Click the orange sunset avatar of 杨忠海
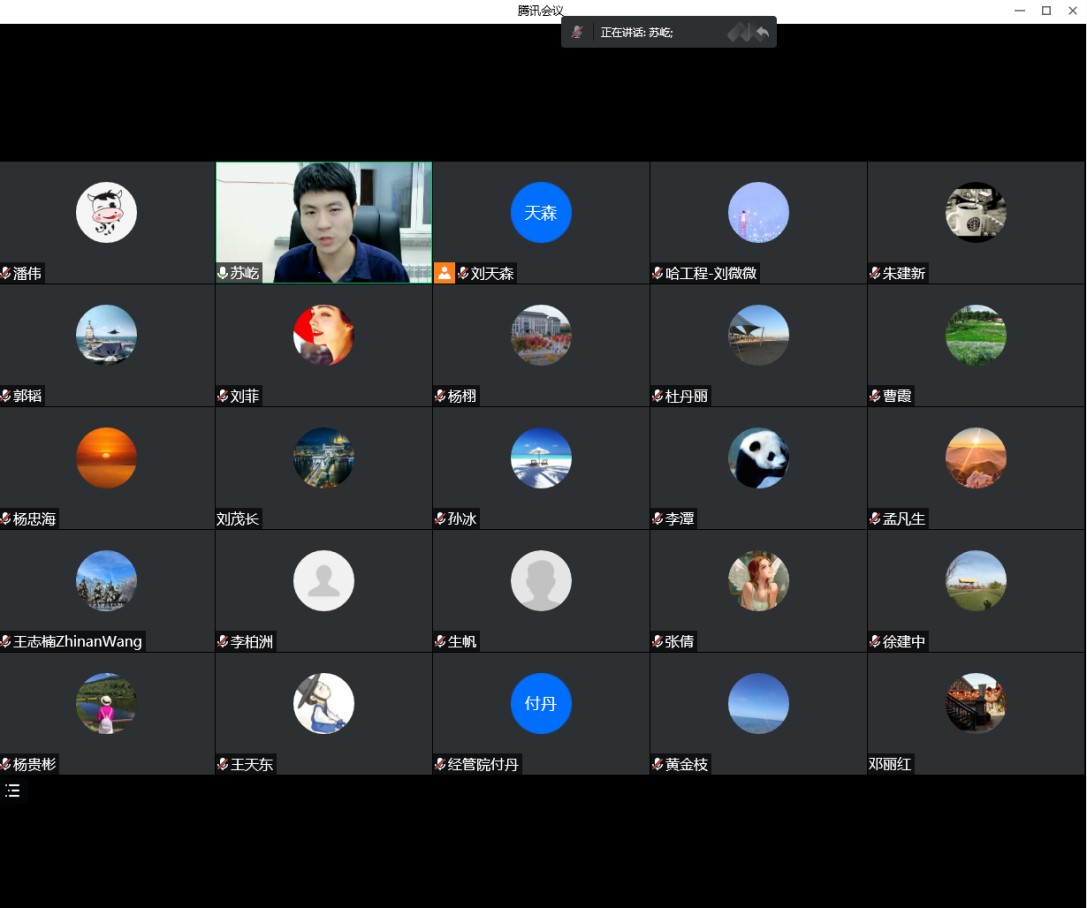The height and width of the screenshot is (908, 1087). [106, 458]
